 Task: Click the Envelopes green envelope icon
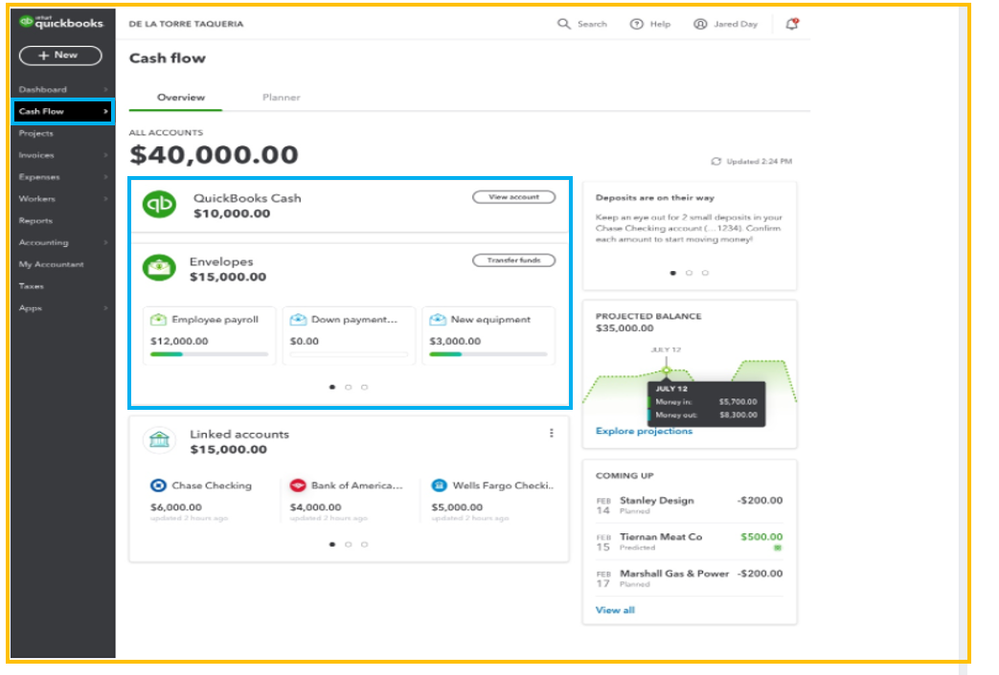tap(159, 268)
